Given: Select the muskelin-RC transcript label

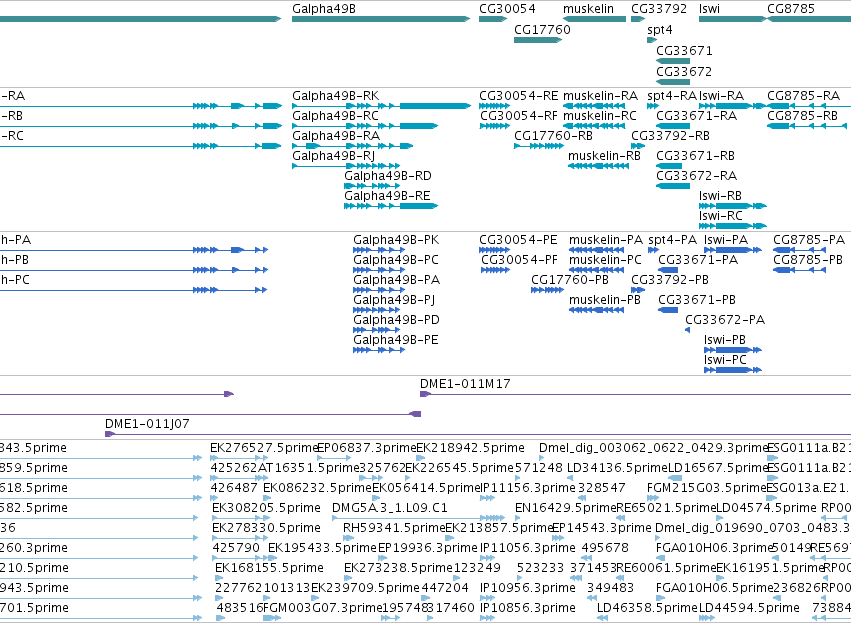Looking at the screenshot, I should click(600, 116).
